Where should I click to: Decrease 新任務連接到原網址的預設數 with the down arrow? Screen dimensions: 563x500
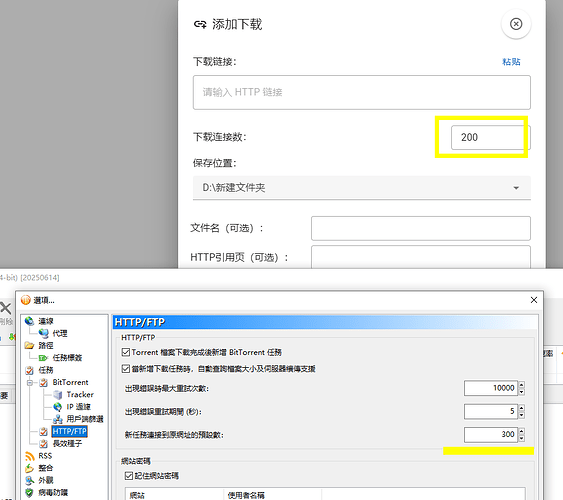point(521,439)
